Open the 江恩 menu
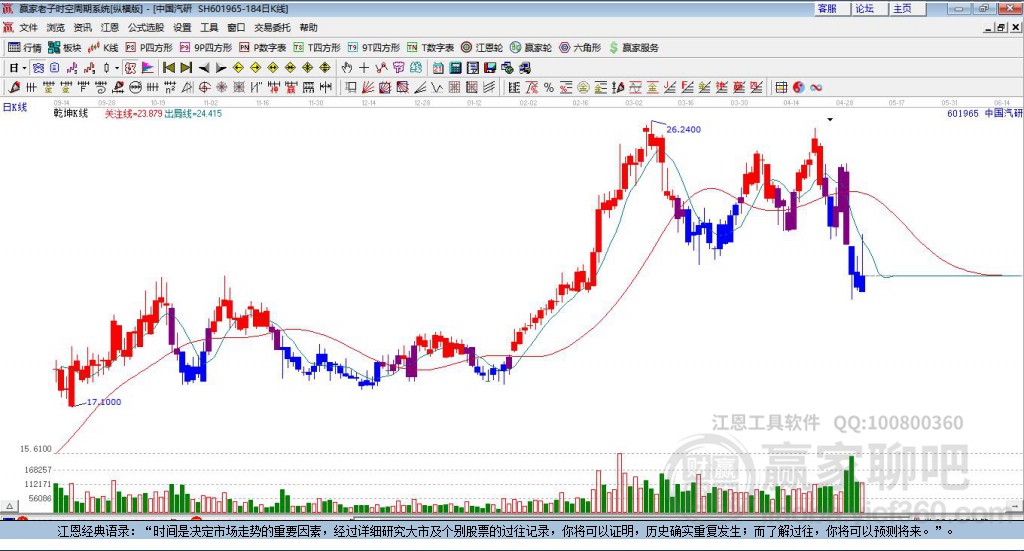This screenshot has height=551, width=1024. (x=110, y=27)
